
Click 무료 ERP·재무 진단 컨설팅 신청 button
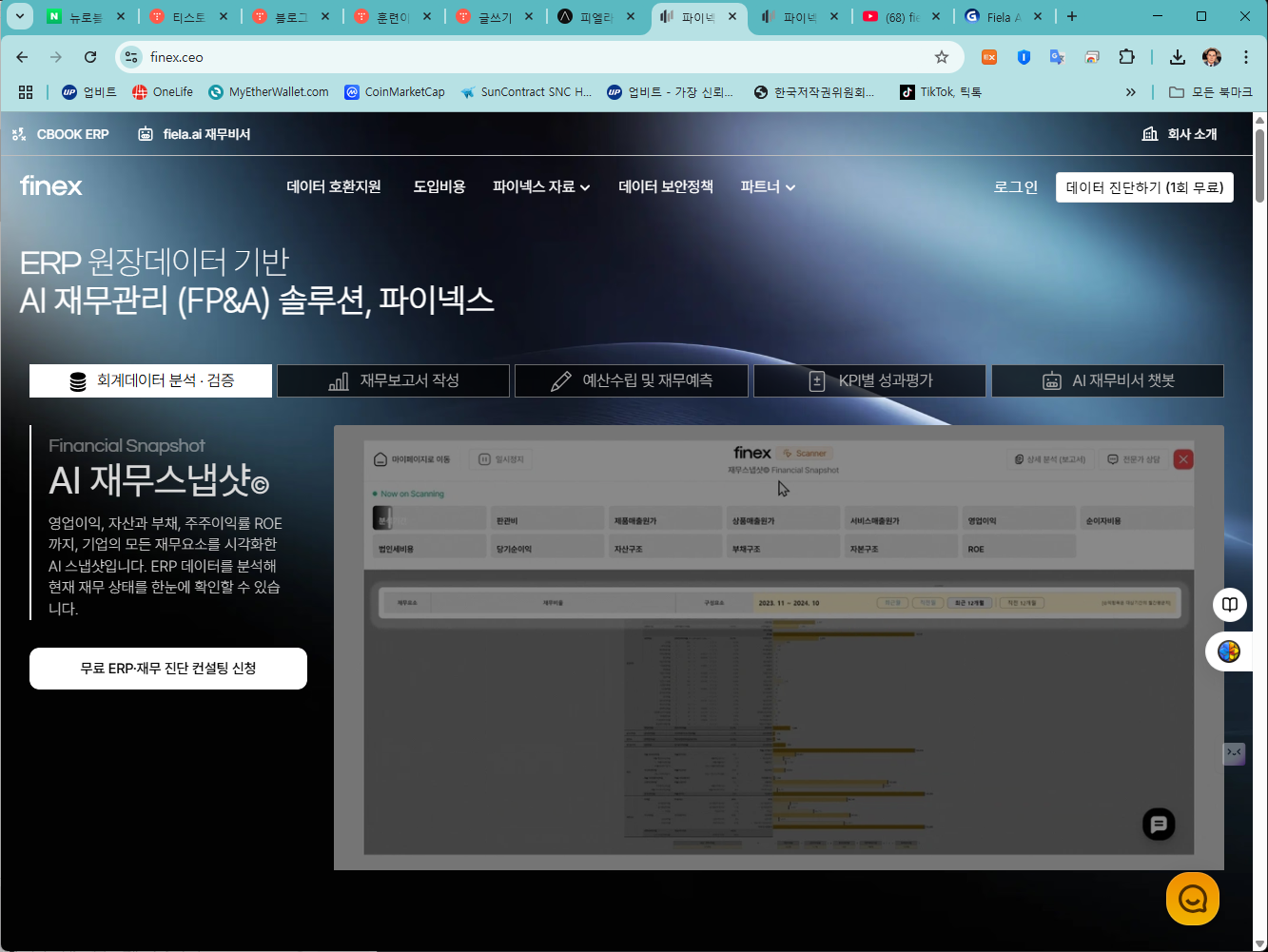(168, 669)
